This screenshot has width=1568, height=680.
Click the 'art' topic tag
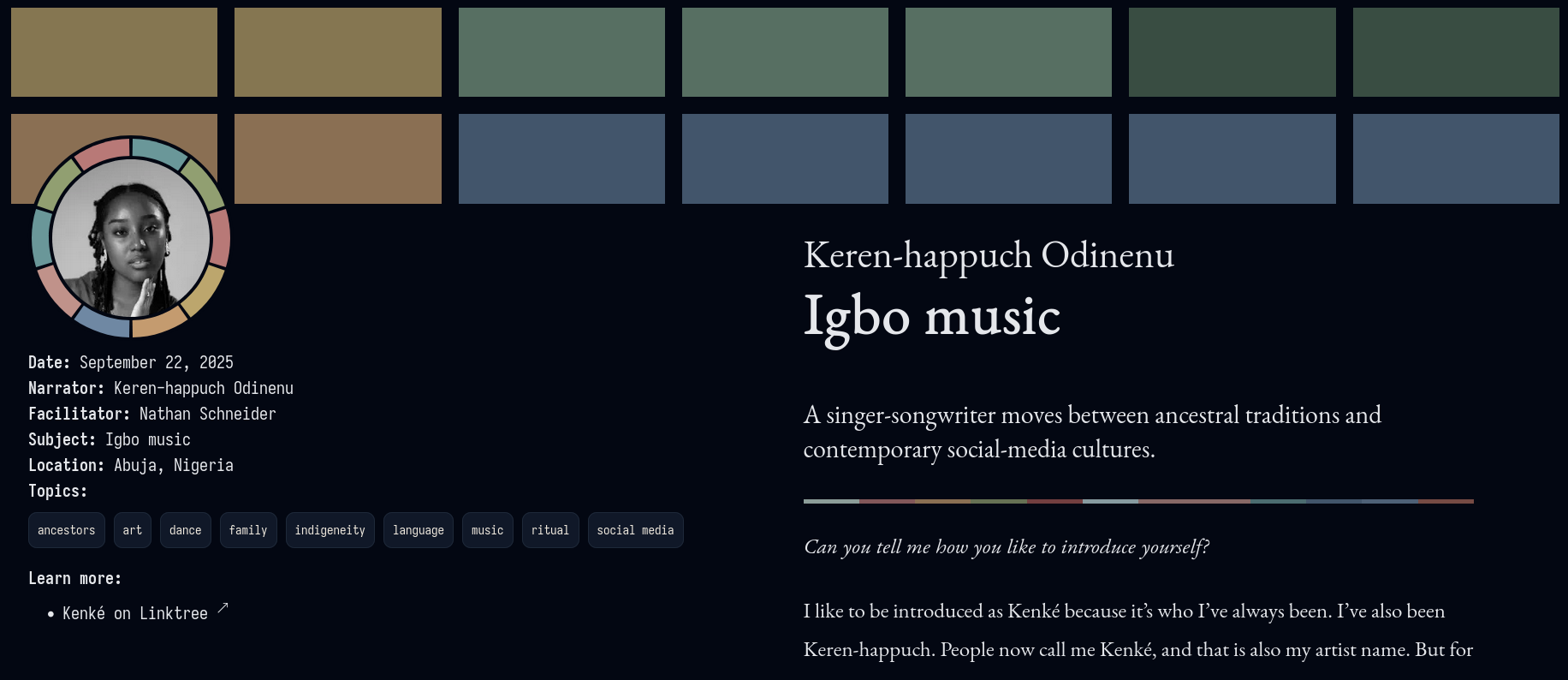(x=133, y=530)
